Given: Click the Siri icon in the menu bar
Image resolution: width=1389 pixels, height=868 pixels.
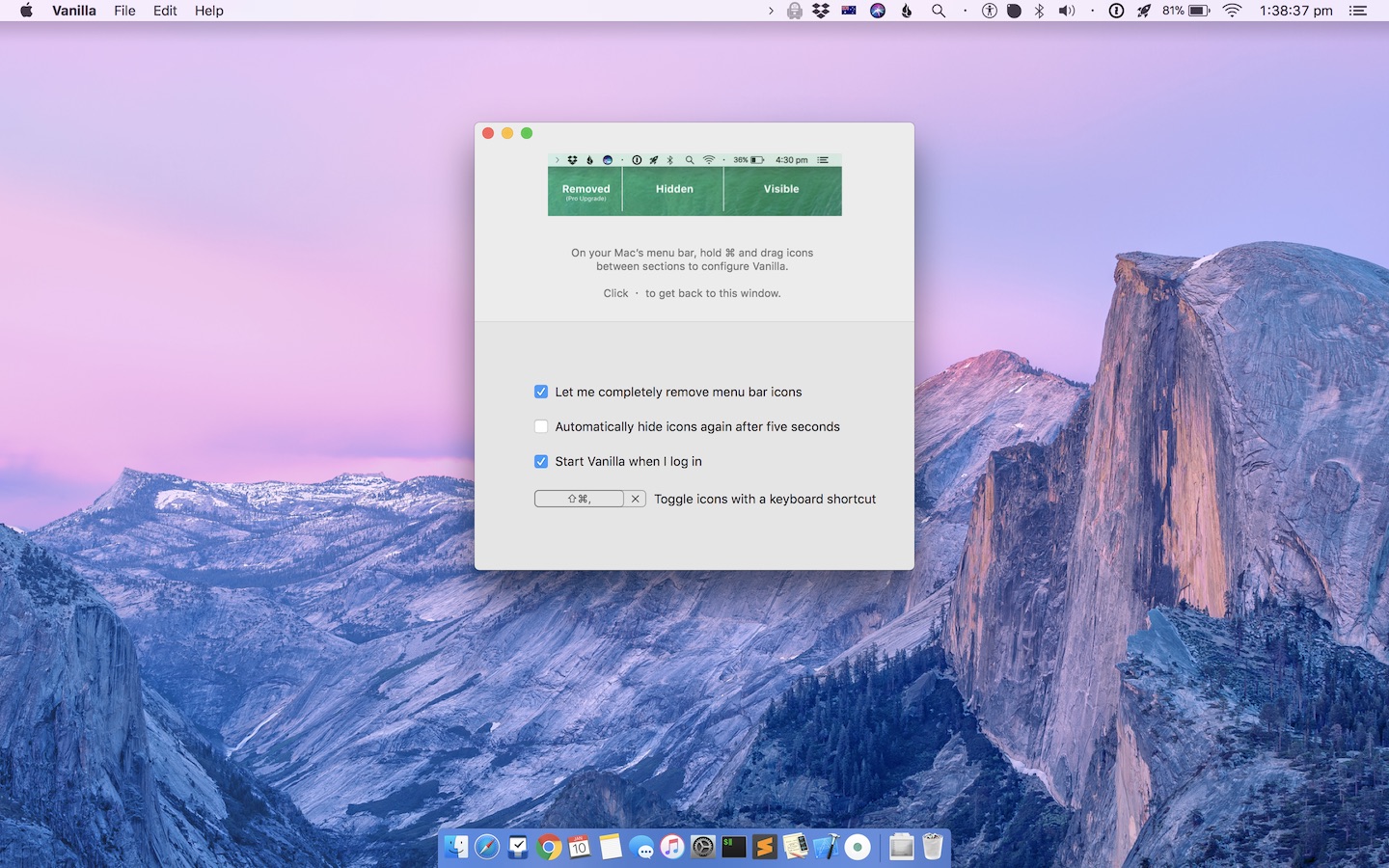Looking at the screenshot, I should point(878,11).
